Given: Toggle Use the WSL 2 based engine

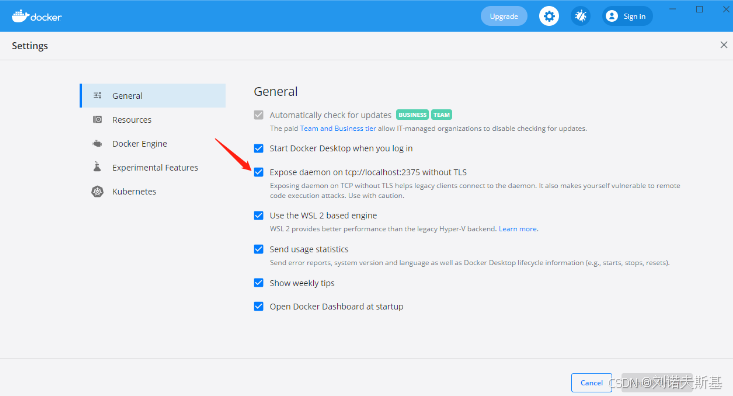Looking at the screenshot, I should click(x=259, y=216).
